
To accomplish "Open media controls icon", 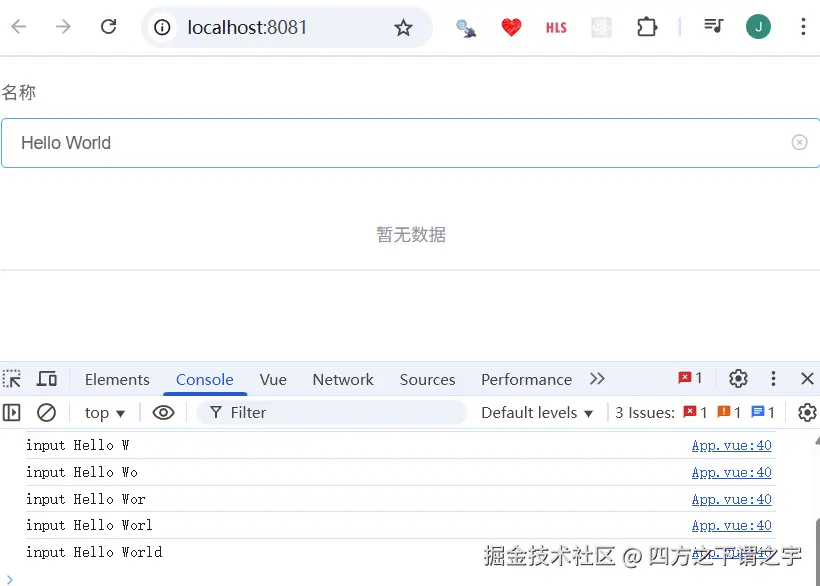I will point(713,26).
